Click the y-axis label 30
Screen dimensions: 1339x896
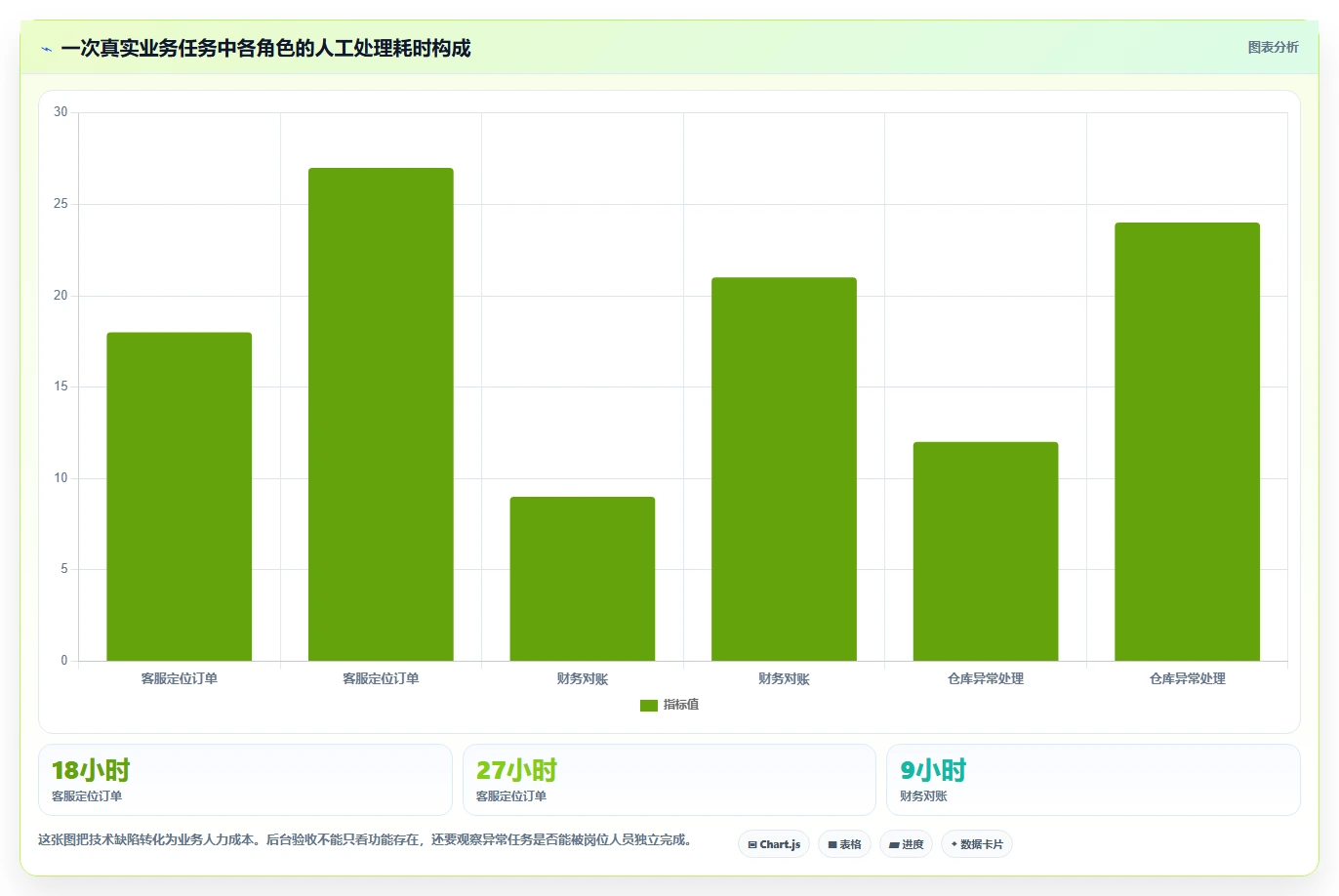coord(61,112)
